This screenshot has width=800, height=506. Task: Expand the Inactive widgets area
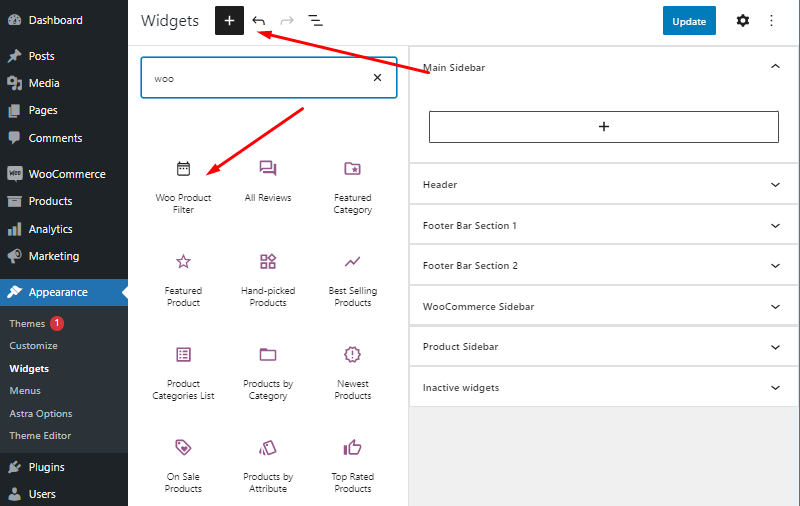[x=603, y=388]
